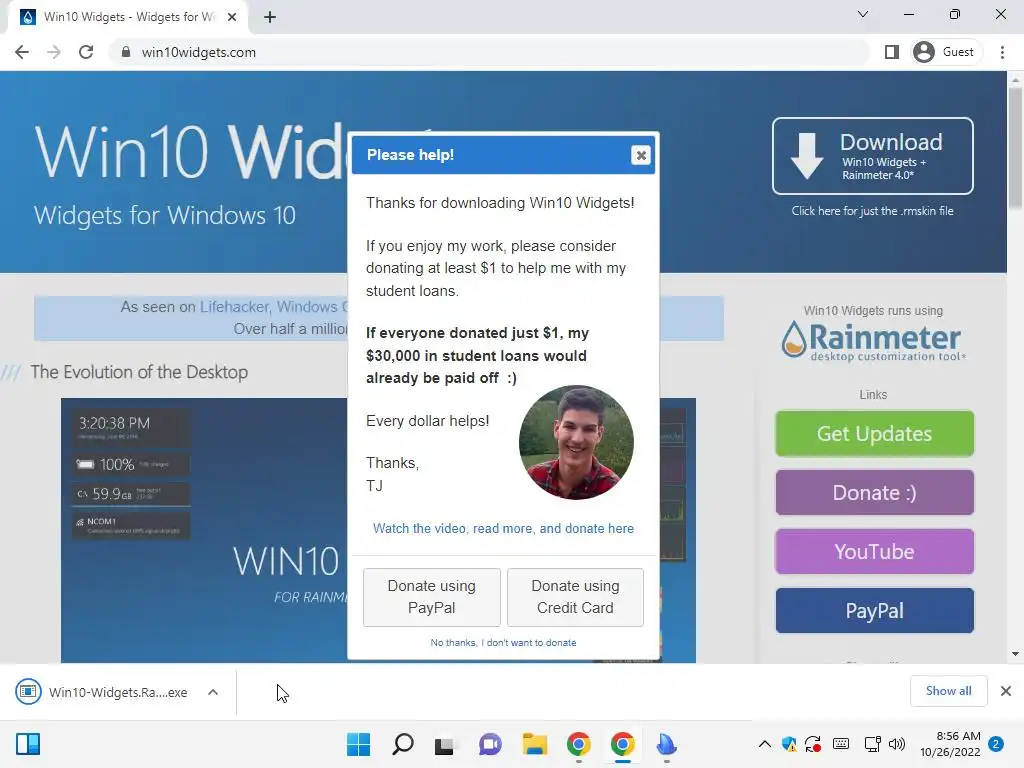Click the browser forward arrow

pyautogui.click(x=54, y=52)
